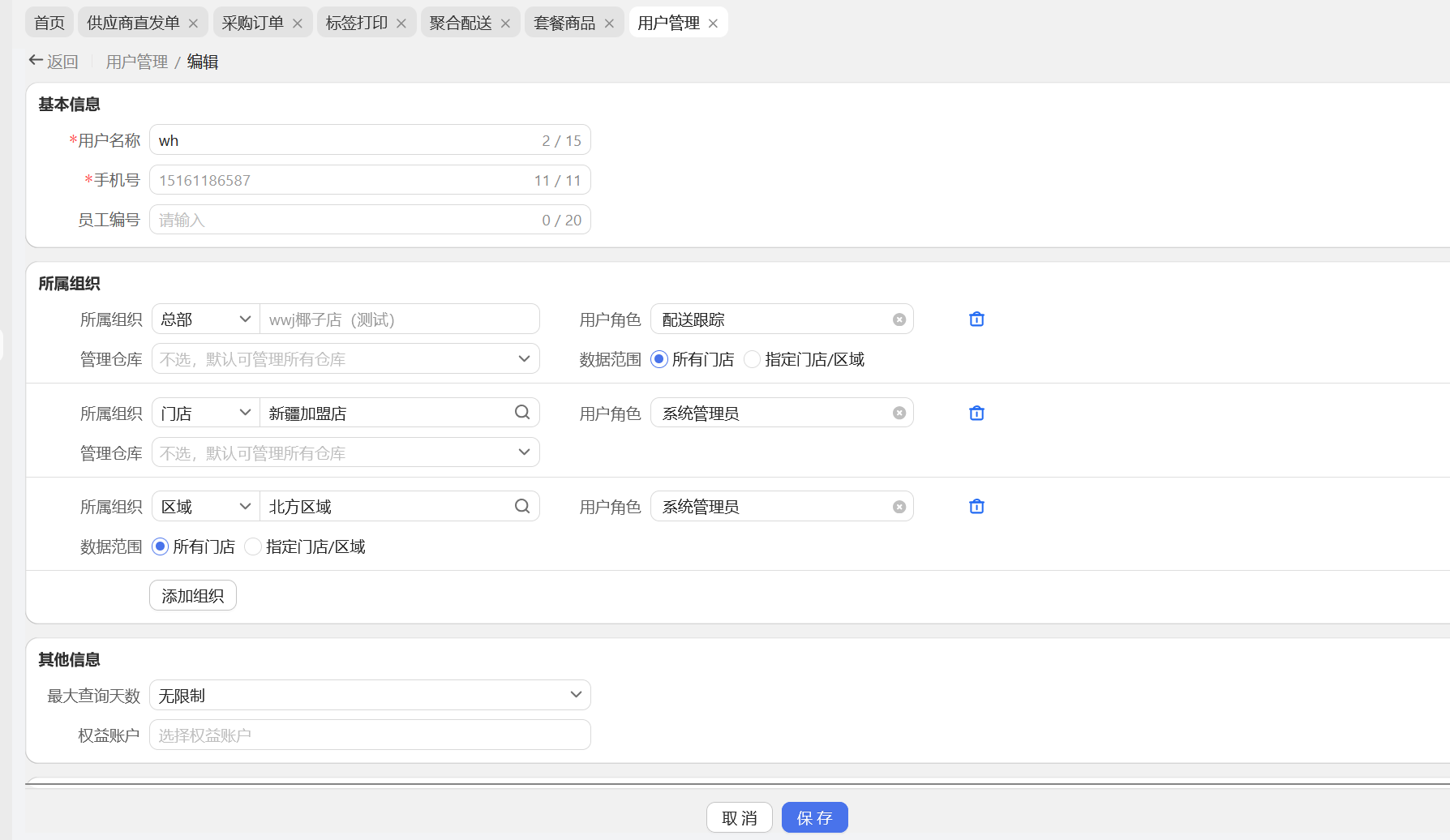
Task: Delete the 总部 organization row
Action: 976,319
